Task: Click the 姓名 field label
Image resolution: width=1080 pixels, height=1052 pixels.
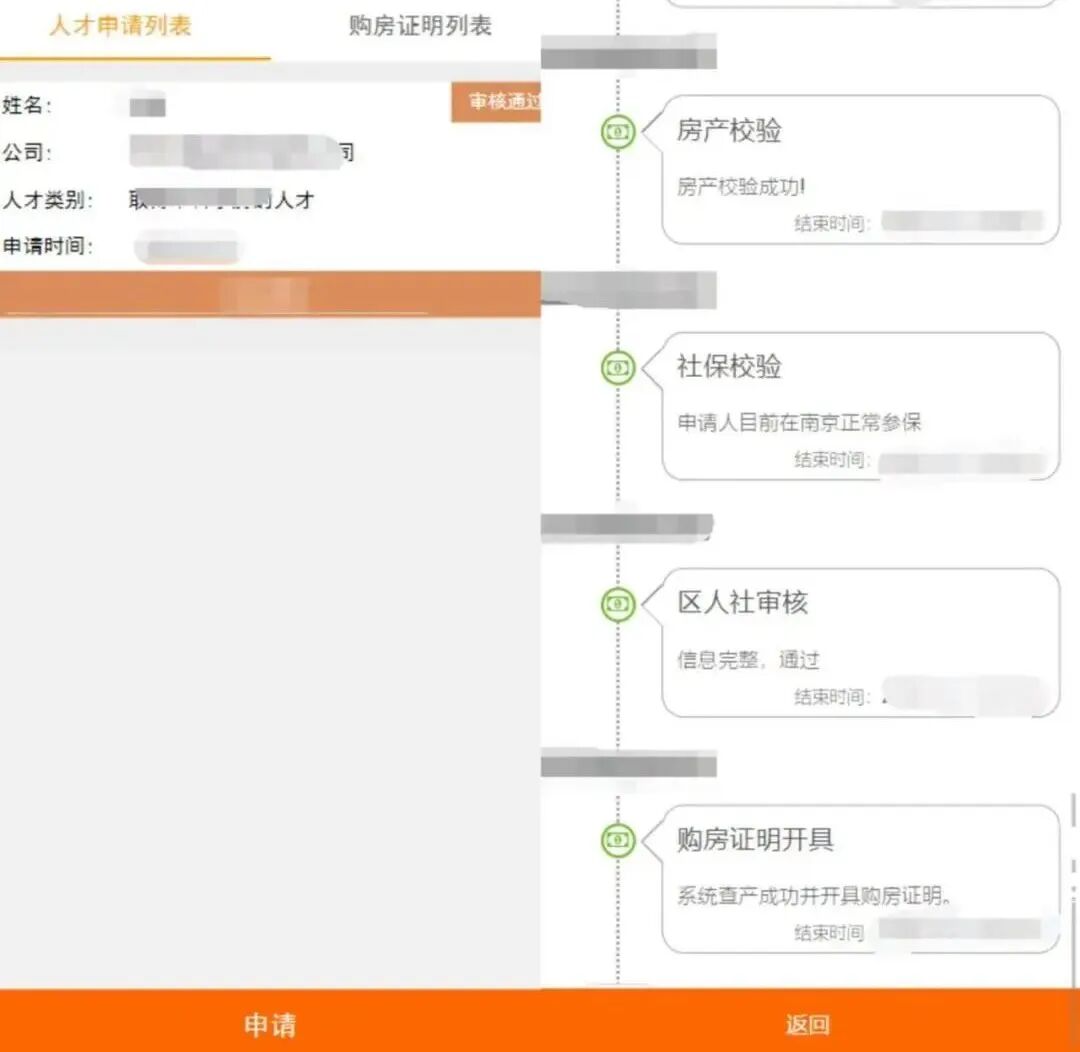Action: click(27, 105)
